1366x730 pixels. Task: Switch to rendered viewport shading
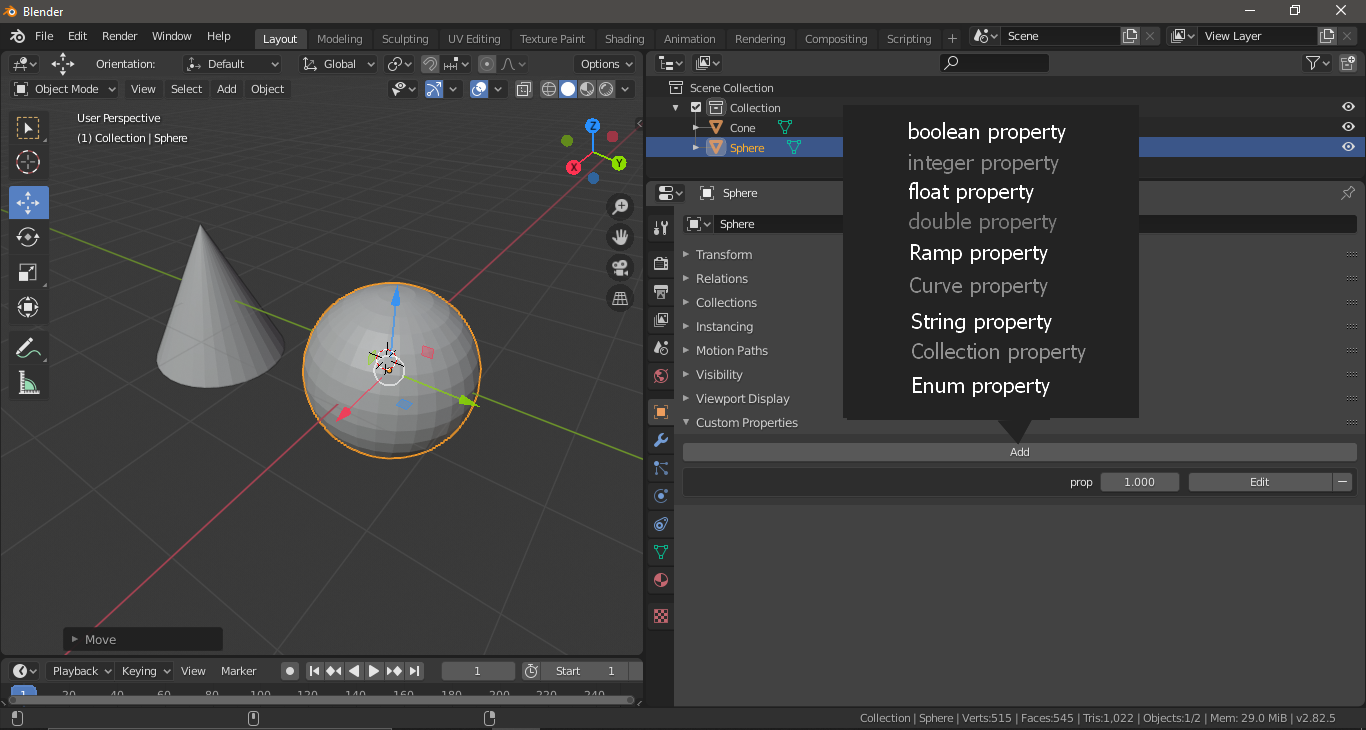(606, 89)
